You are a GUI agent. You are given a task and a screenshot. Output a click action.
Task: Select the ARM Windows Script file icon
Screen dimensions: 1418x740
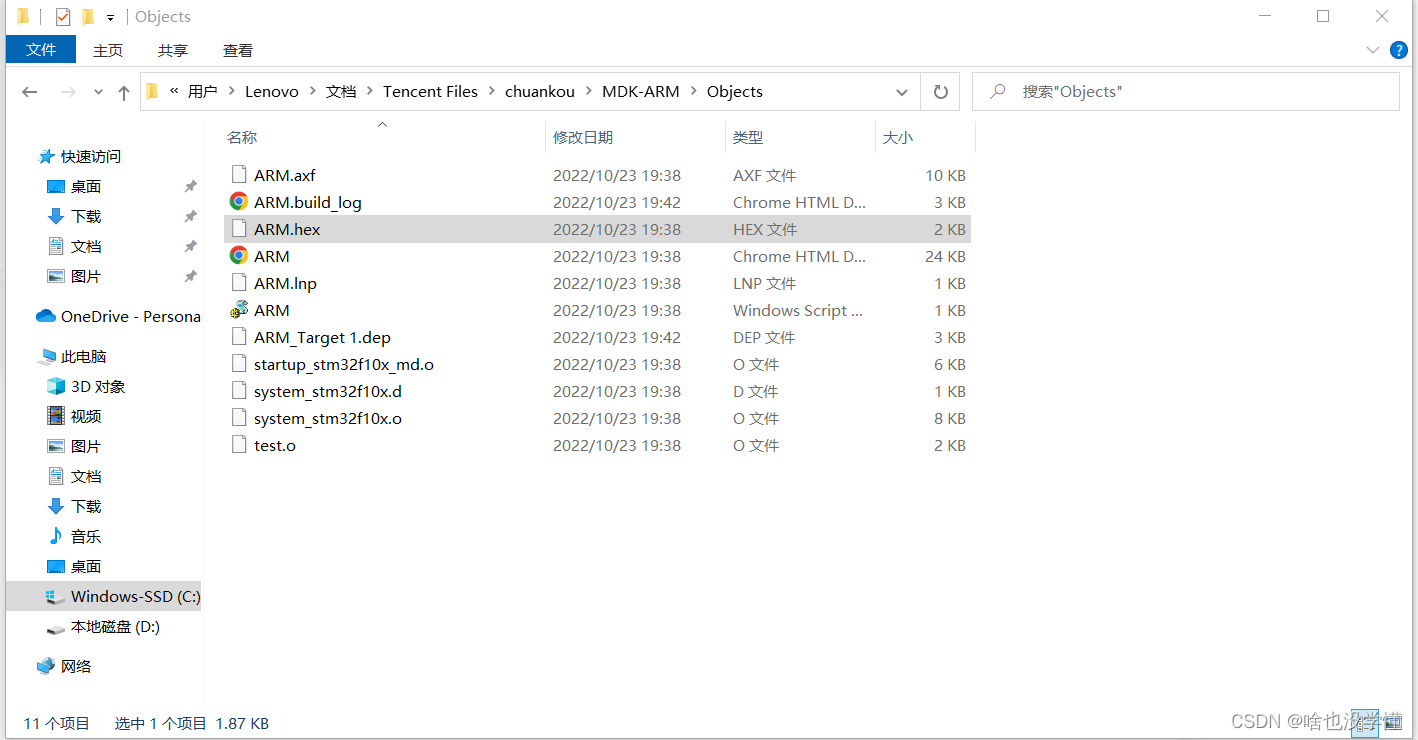239,310
